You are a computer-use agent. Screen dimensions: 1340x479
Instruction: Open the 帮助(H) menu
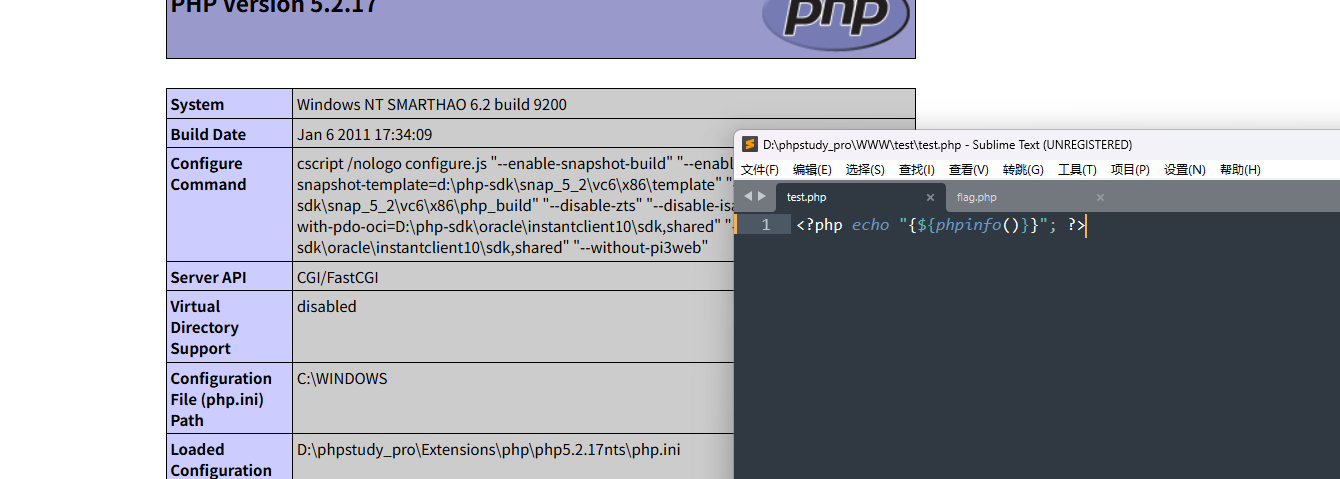1240,170
